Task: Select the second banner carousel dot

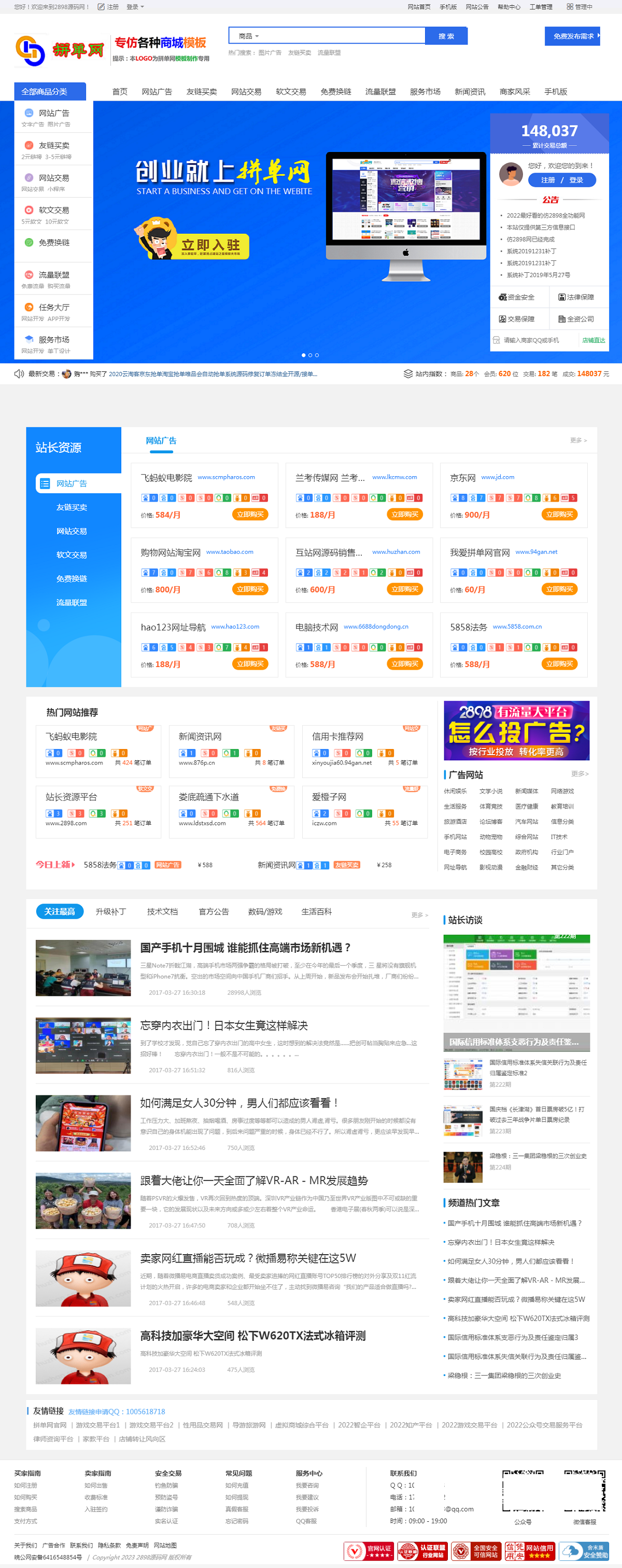Action: [310, 355]
